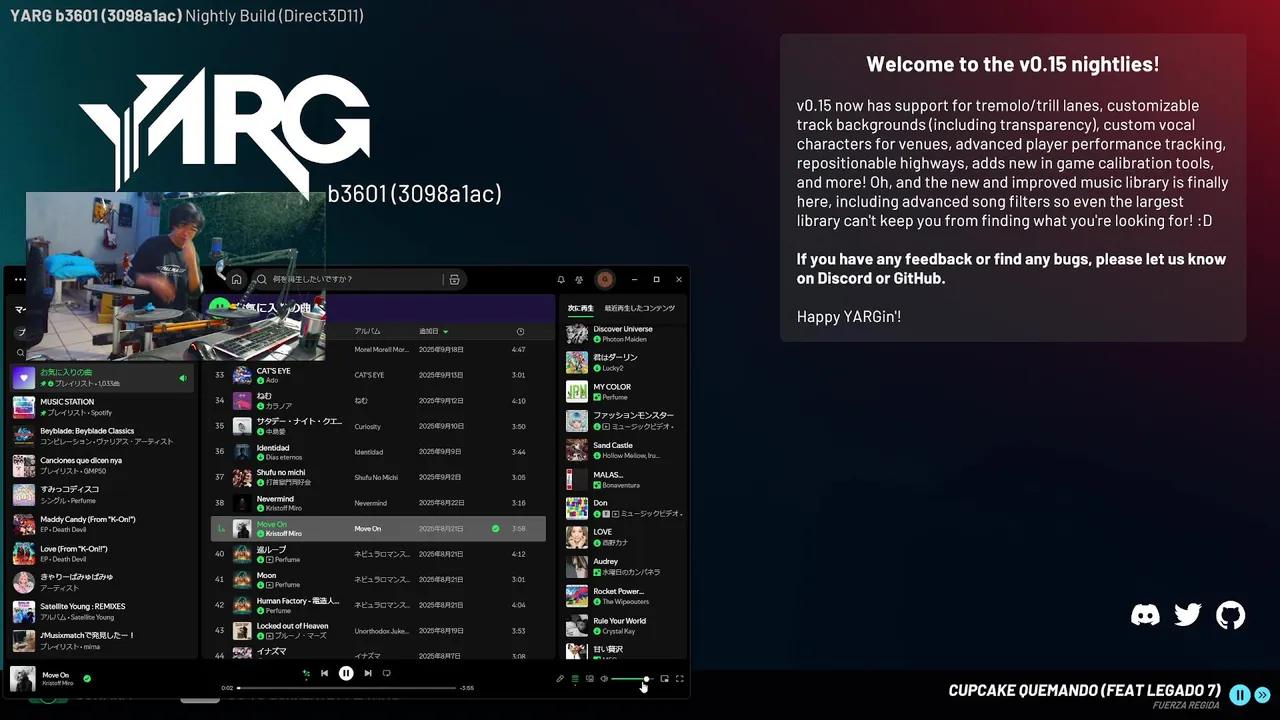Pause playback in Spotify player
Viewport: 1280px width, 720px height.
click(346, 674)
